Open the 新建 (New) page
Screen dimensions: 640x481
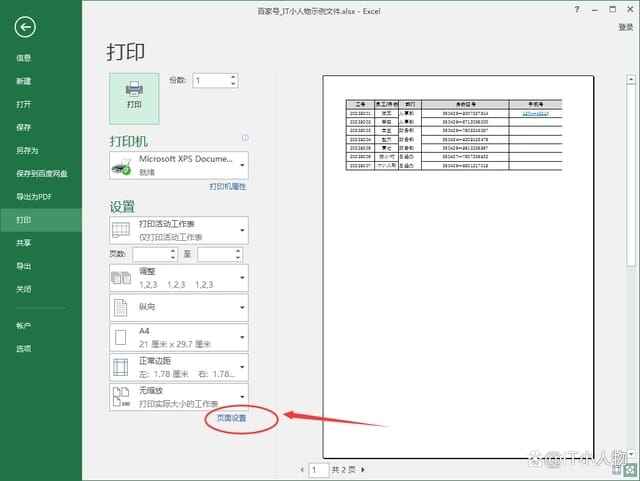(x=24, y=81)
